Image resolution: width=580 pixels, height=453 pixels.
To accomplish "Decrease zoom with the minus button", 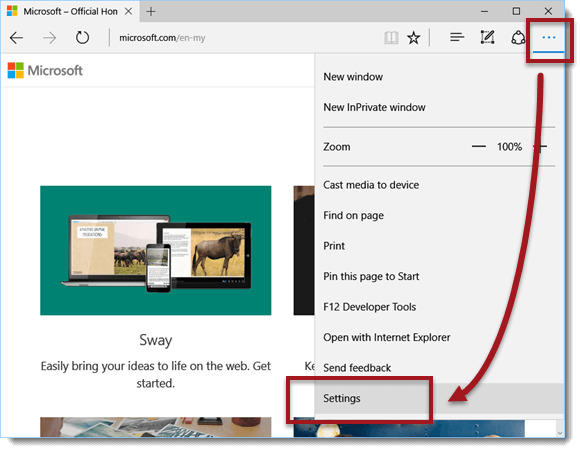I will [479, 147].
